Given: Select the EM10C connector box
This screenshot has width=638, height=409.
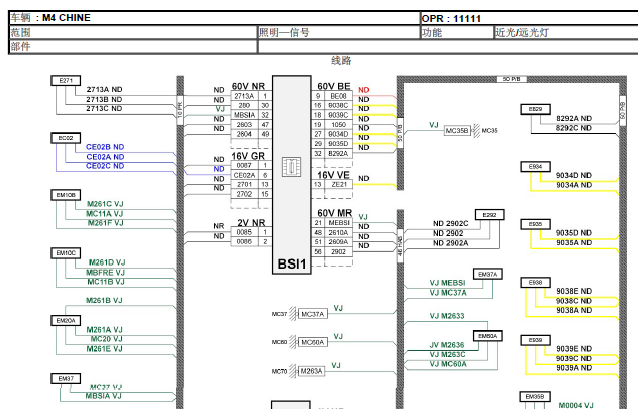Looking at the screenshot, I should click(x=66, y=253).
